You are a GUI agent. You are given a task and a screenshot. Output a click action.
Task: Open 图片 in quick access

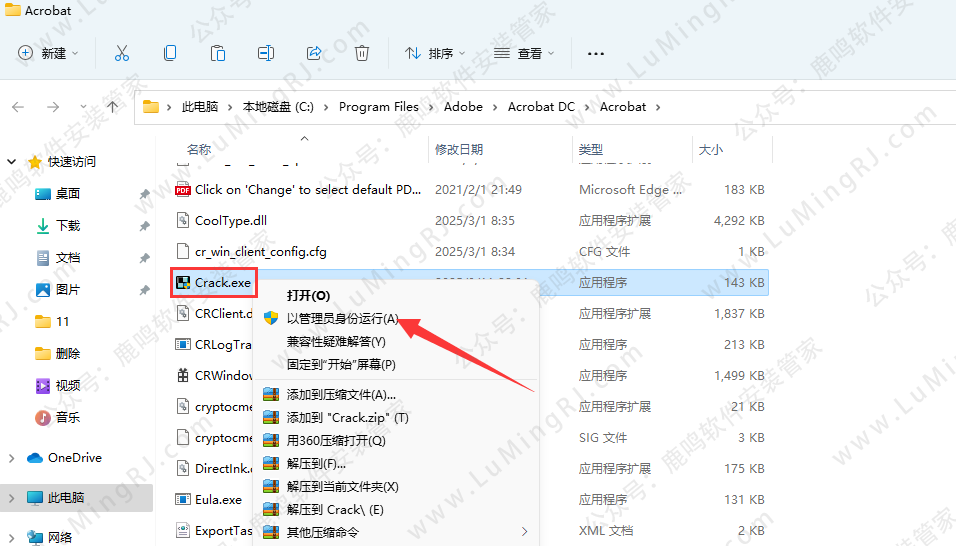pos(68,290)
